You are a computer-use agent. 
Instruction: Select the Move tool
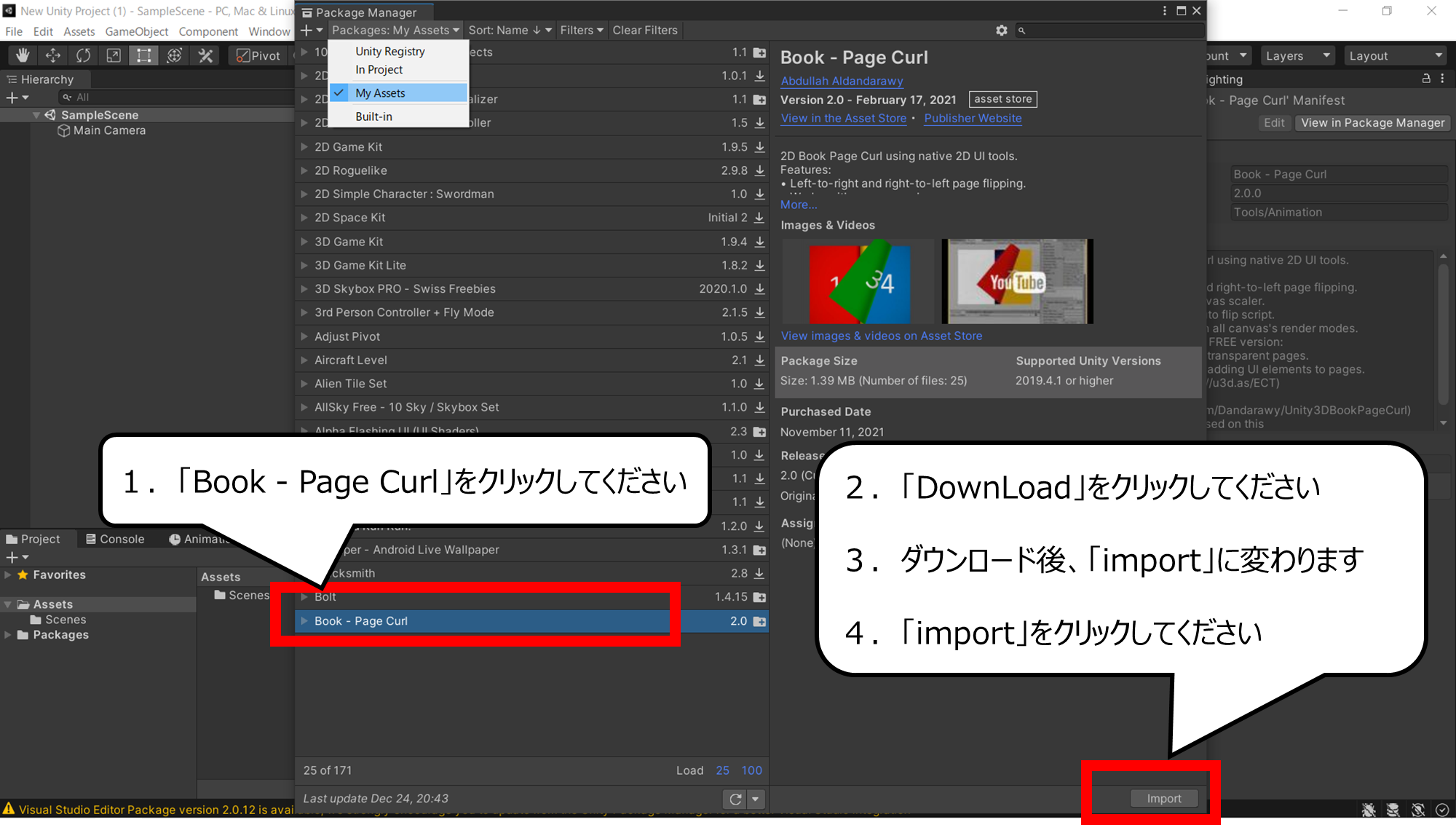pos(53,55)
